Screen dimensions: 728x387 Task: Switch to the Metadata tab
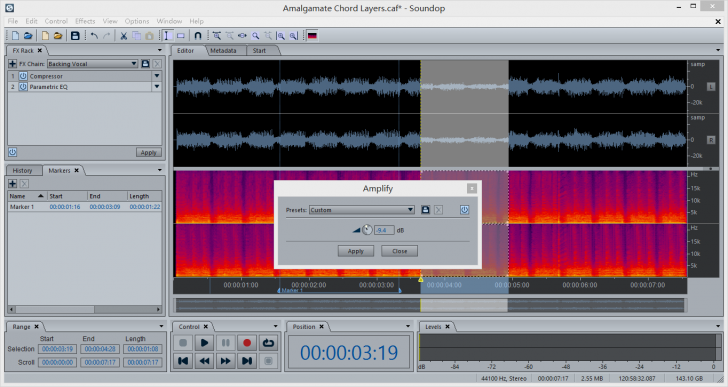(223, 51)
